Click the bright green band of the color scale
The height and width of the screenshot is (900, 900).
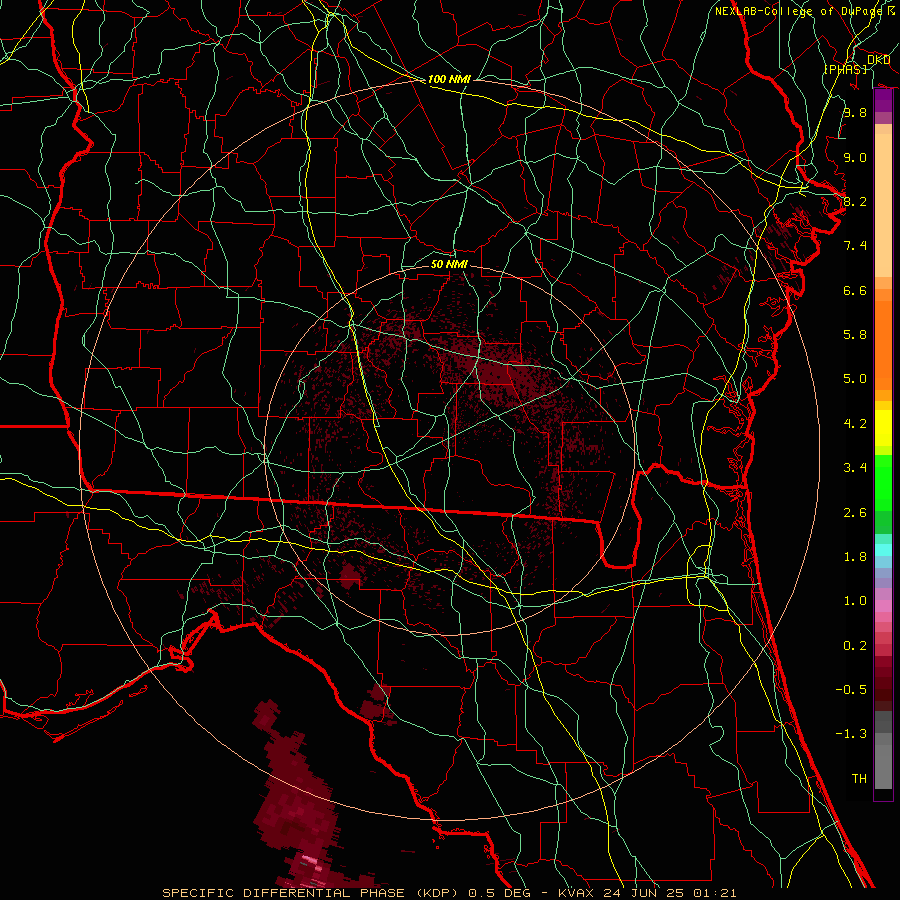tap(883, 482)
